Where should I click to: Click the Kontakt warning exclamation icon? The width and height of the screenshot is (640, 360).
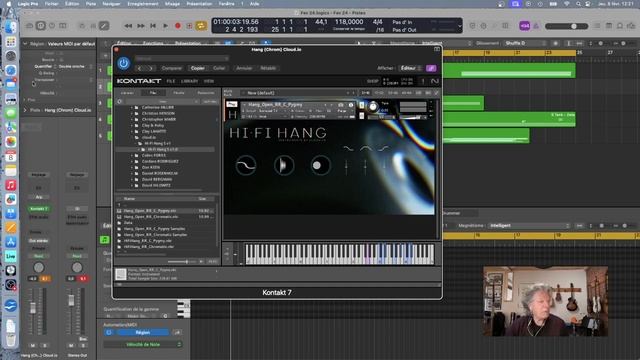point(423,81)
